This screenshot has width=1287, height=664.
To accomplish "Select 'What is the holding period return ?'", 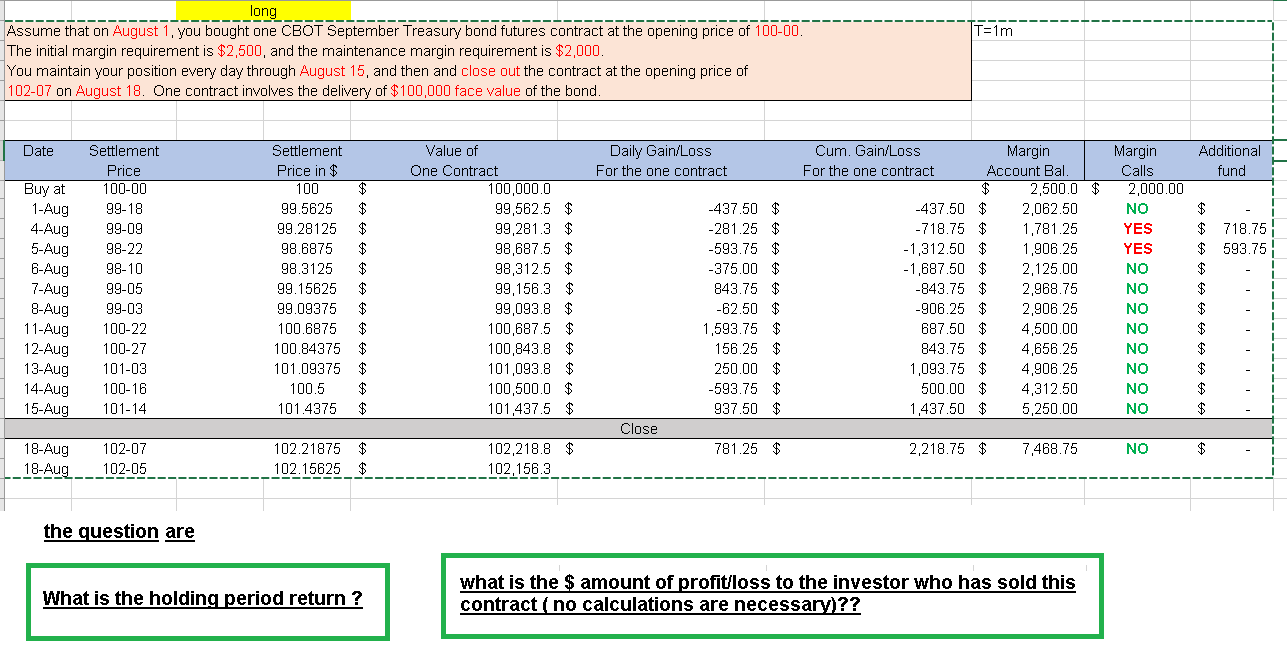I will (202, 599).
